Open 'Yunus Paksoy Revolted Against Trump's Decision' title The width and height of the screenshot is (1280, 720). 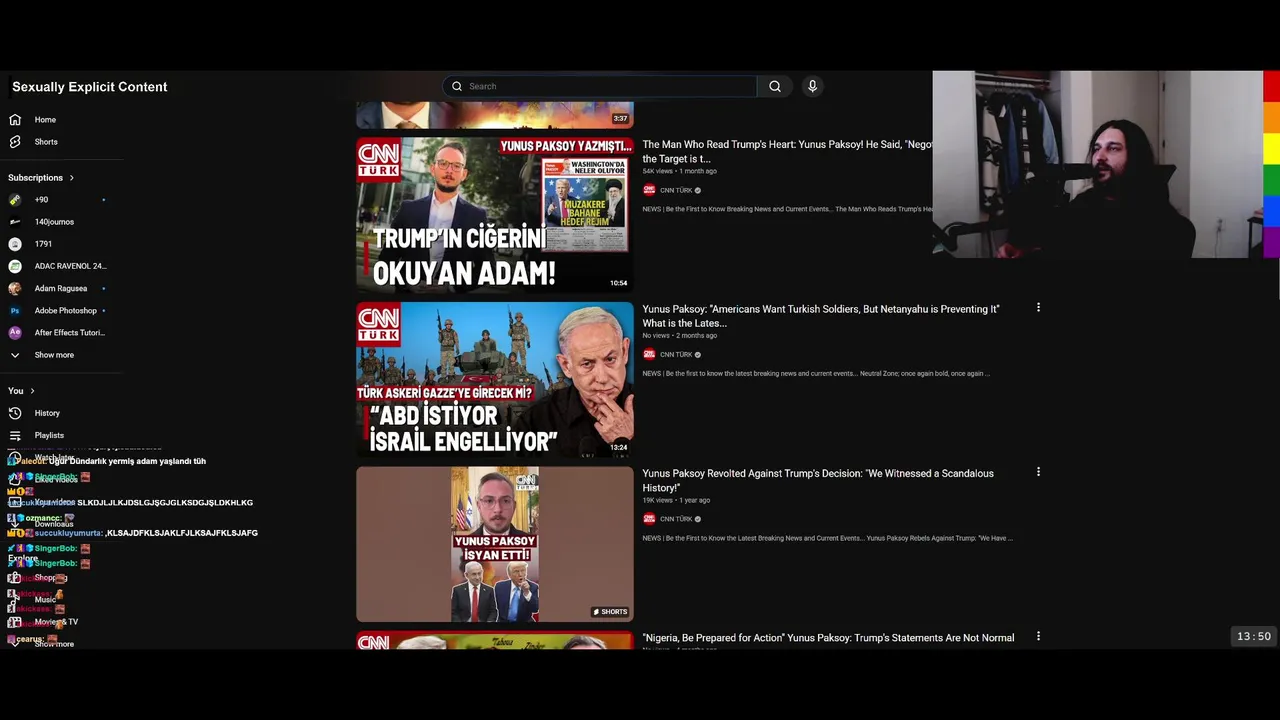click(818, 480)
